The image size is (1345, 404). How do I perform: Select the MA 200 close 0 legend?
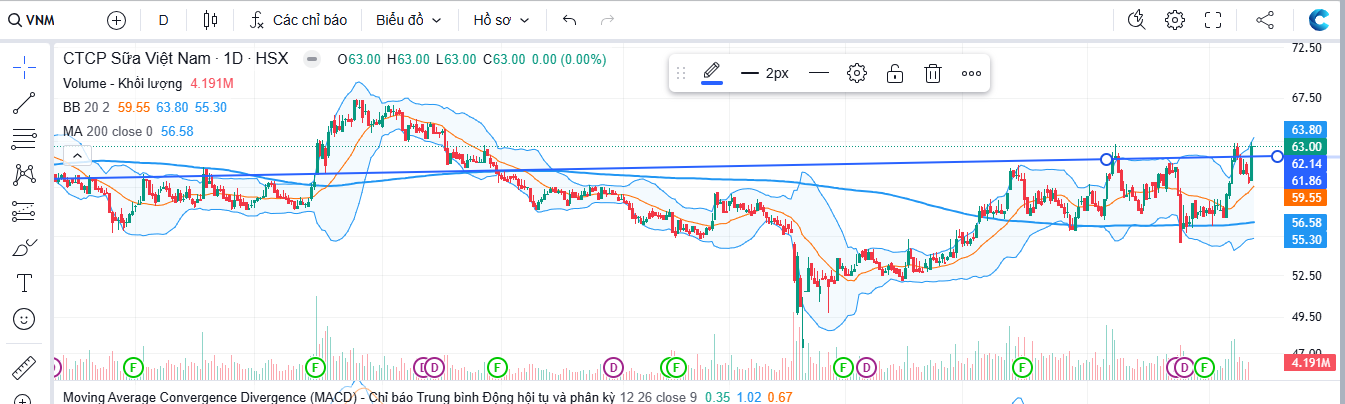(x=107, y=131)
